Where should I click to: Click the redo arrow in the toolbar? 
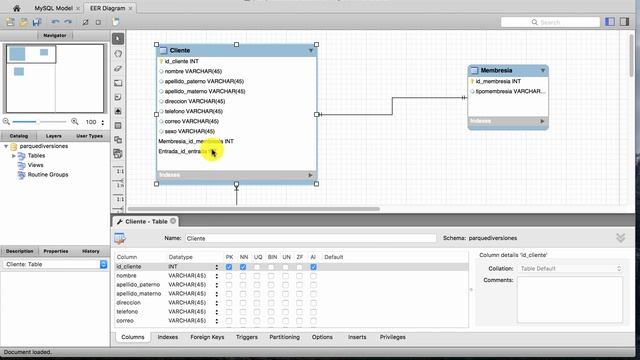(68, 22)
